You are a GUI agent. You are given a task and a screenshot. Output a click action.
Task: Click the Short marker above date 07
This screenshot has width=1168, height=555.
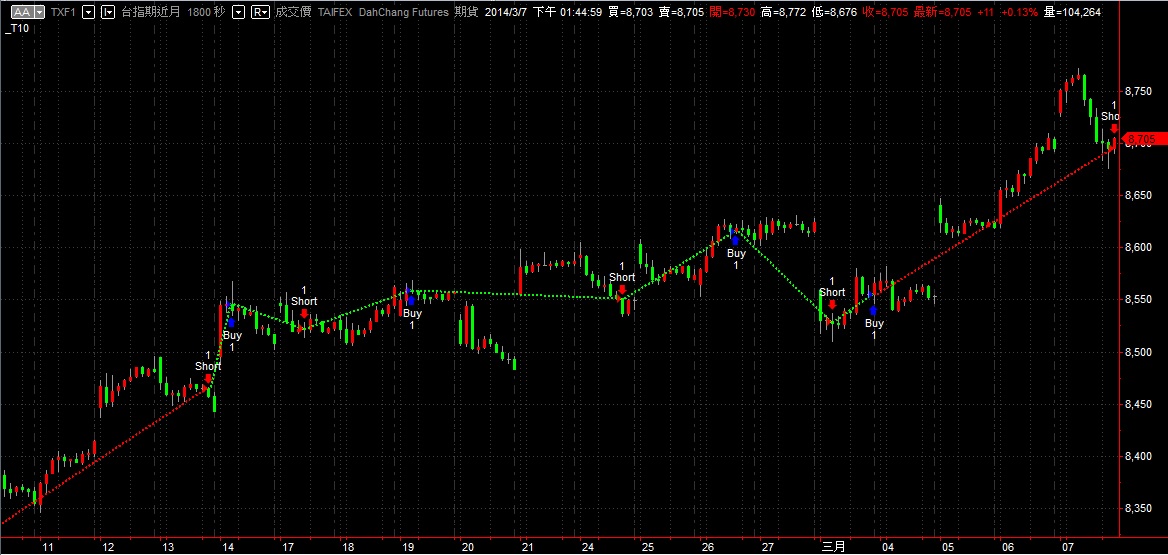pos(1111,116)
